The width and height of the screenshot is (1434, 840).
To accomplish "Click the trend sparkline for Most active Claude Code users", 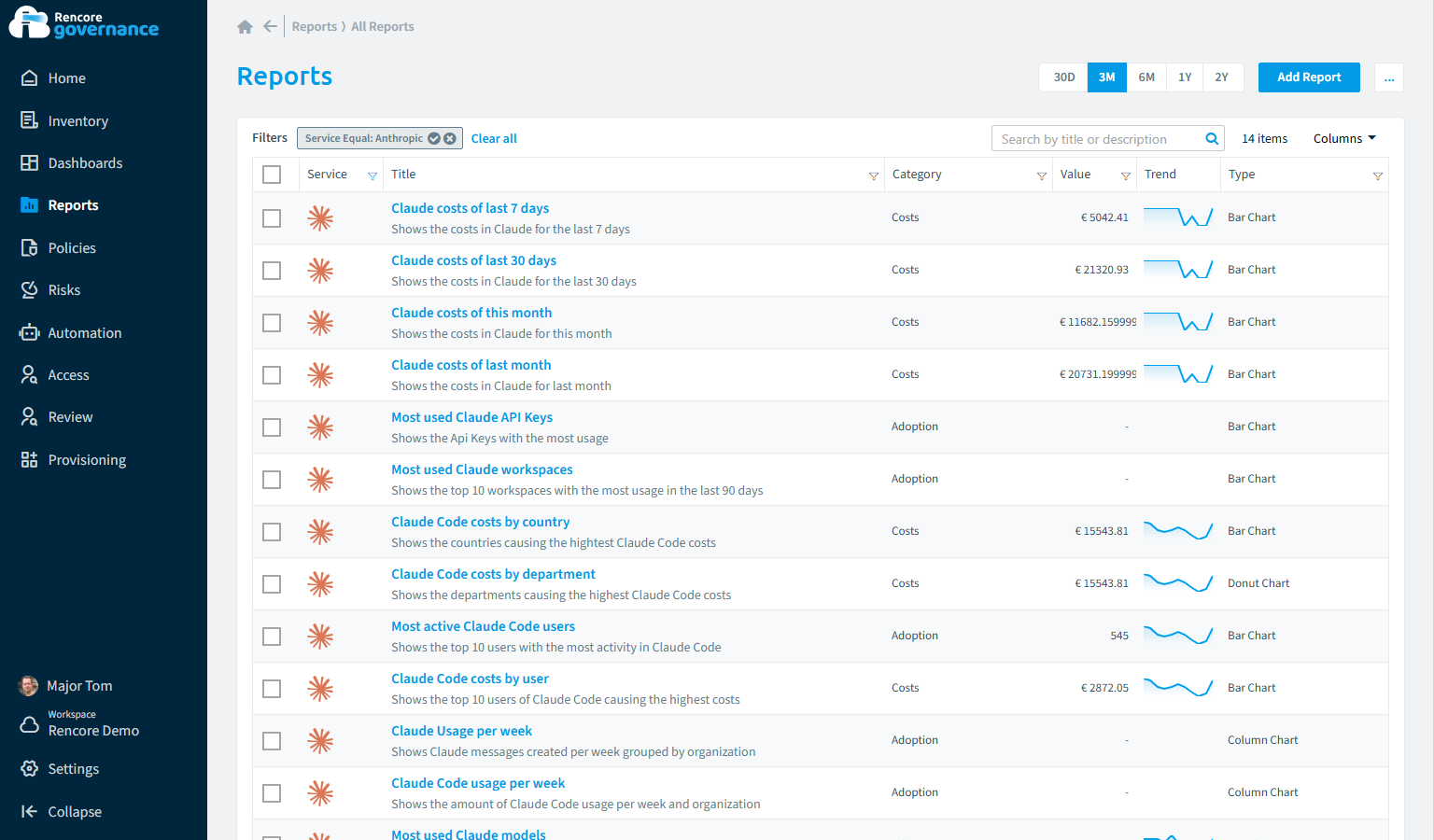I will point(1178,636).
